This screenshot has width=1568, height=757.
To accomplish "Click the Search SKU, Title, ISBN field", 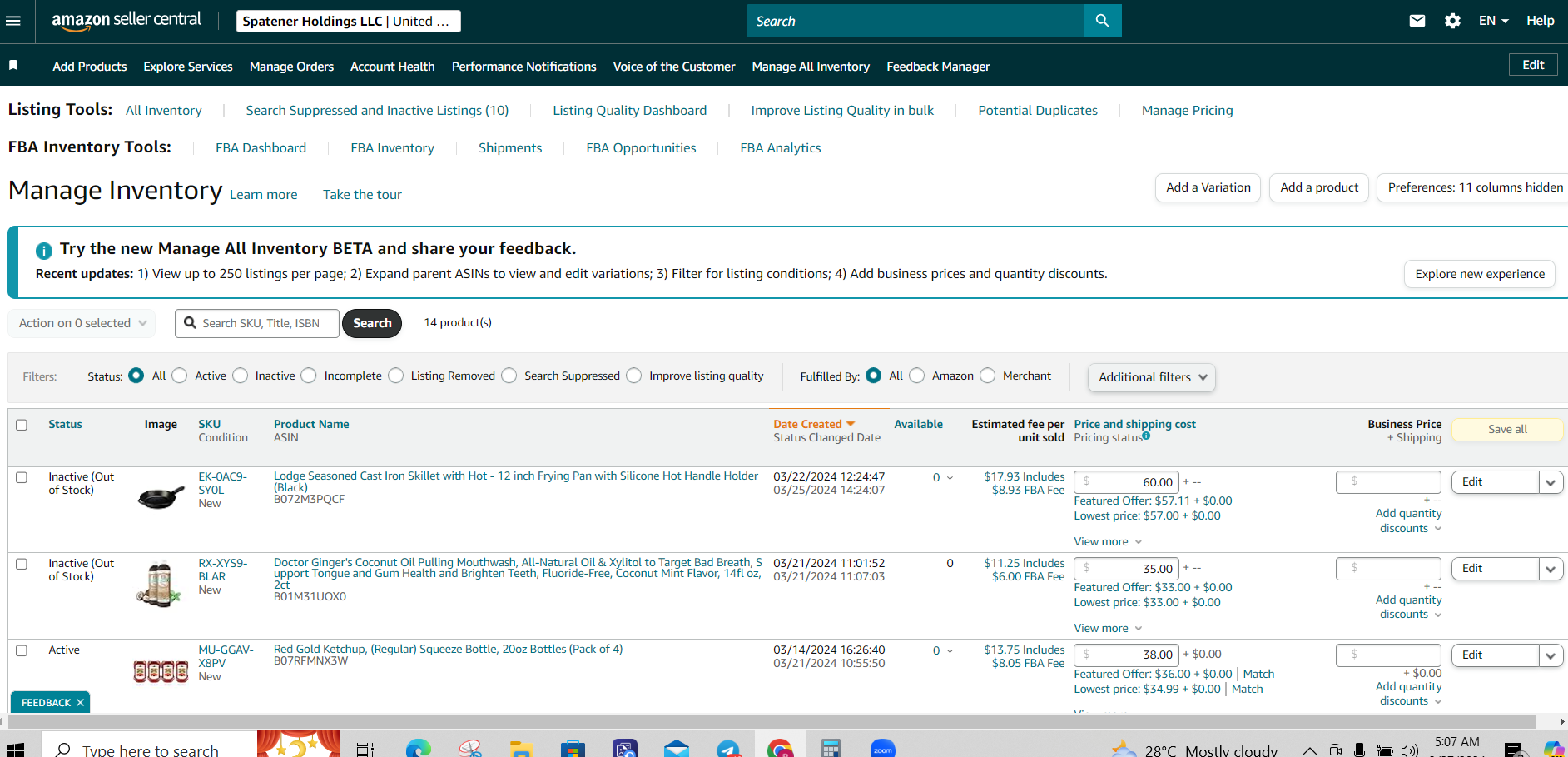I will click(x=257, y=323).
